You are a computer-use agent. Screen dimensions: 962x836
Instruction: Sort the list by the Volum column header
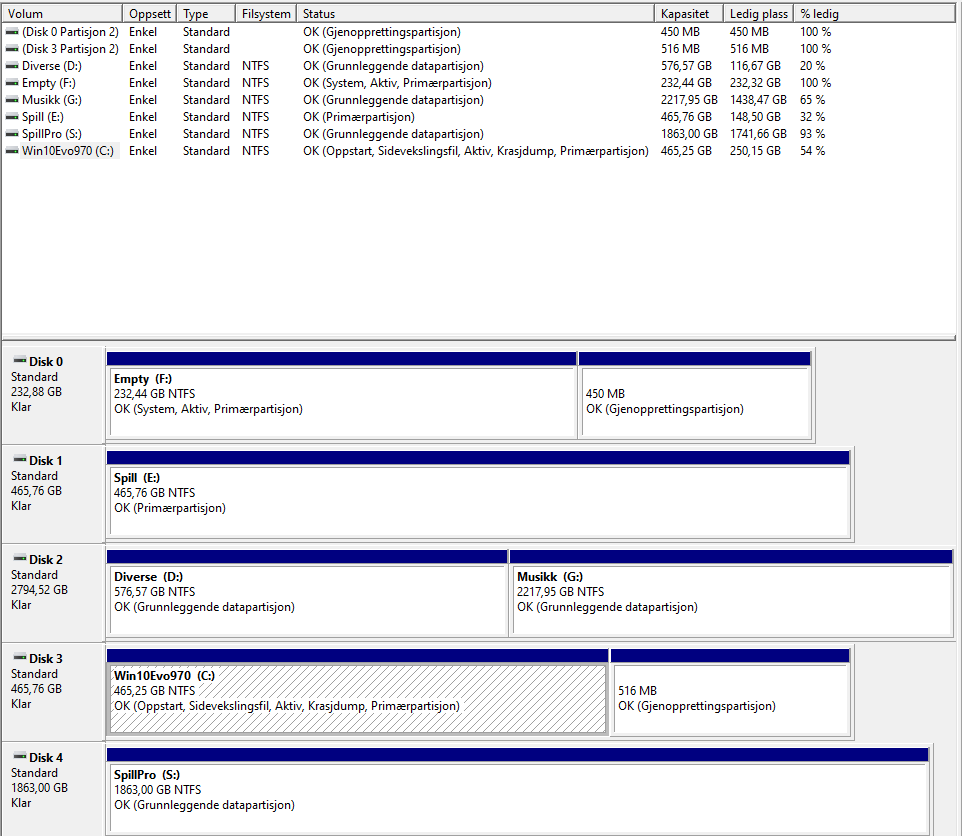pyautogui.click(x=62, y=13)
